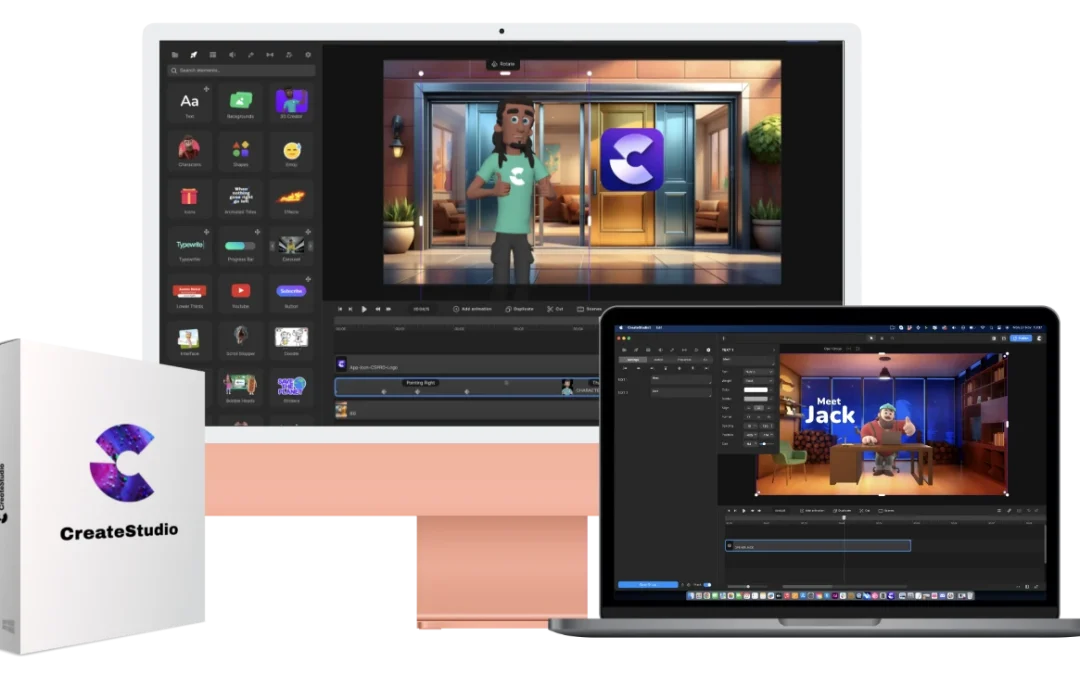This screenshot has height=675, width=1080.
Task: Open the 3D Creator category
Action: point(291,100)
